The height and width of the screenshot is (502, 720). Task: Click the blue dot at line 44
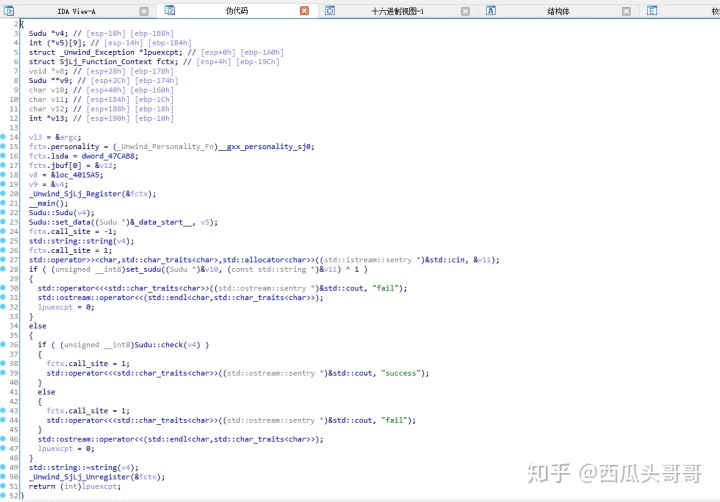point(3,420)
